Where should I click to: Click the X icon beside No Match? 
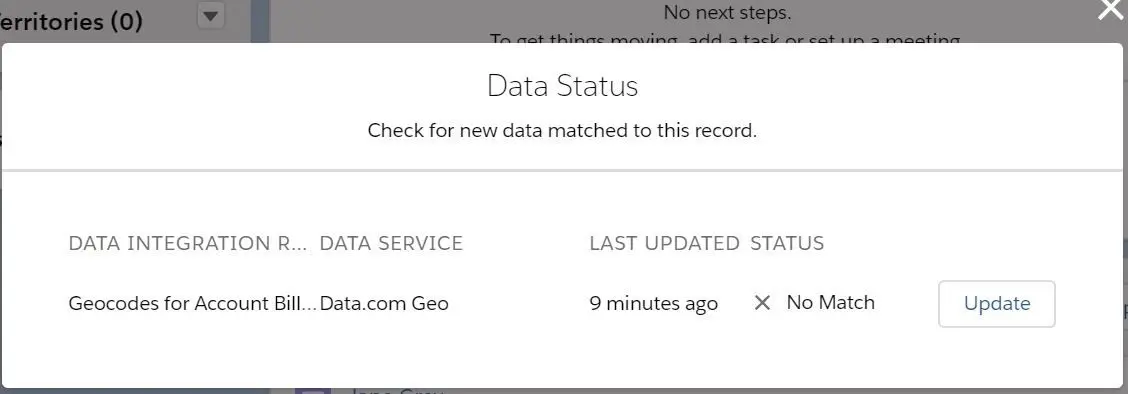(762, 303)
